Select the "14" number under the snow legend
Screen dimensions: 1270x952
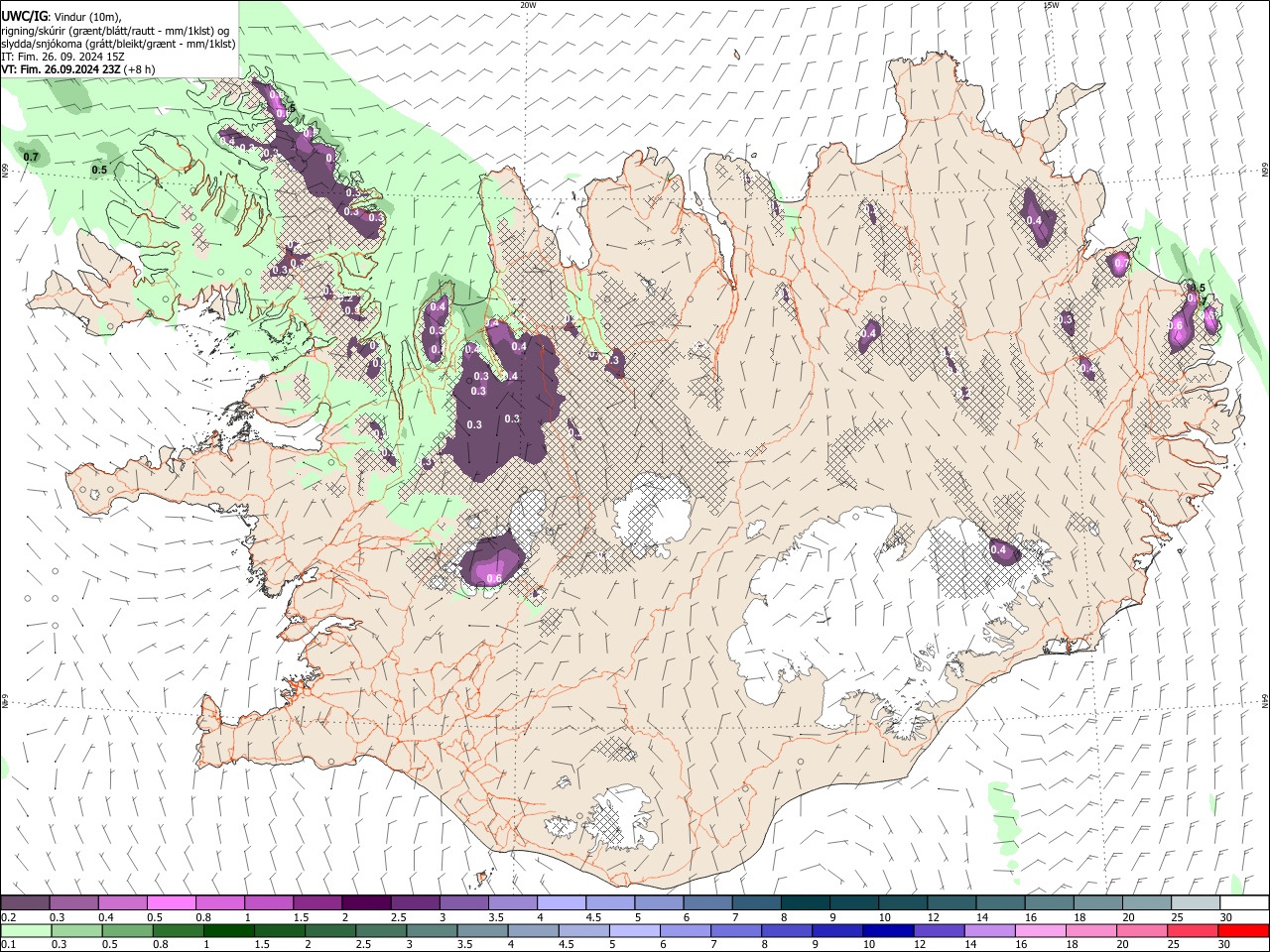(x=981, y=917)
